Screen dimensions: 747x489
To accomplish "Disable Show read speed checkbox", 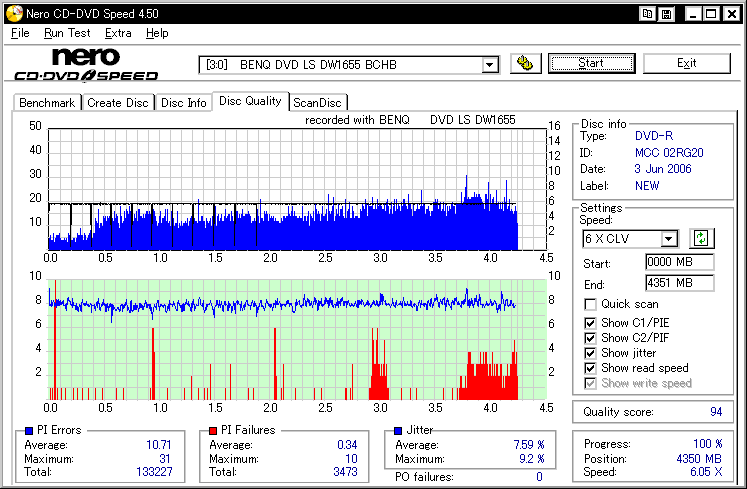I will [x=590, y=368].
